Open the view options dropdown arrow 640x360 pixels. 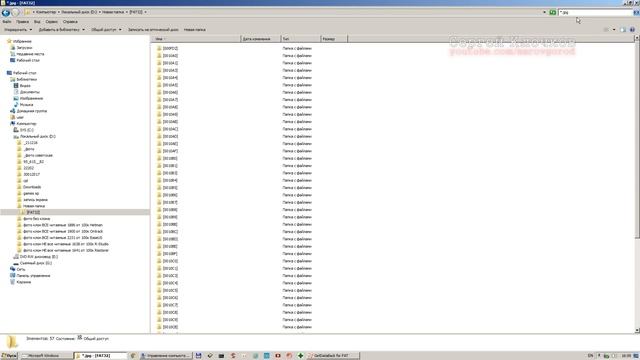coord(614,30)
